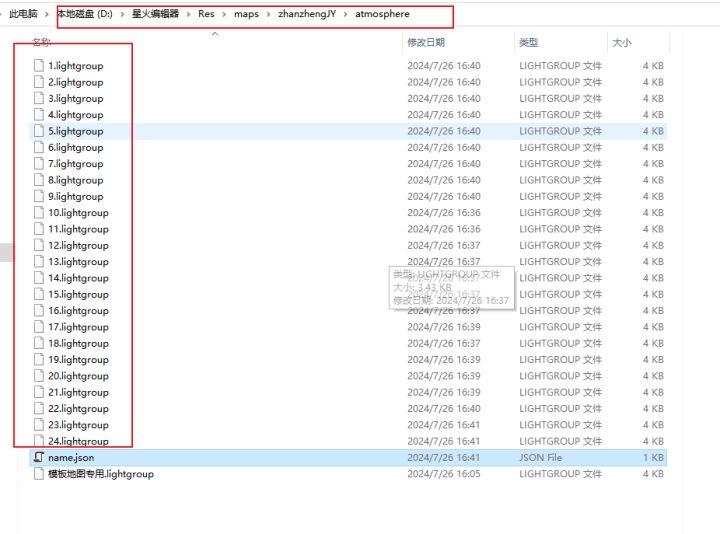Image resolution: width=720 pixels, height=534 pixels.
Task: Select the file 21.lightgroup
Action: [x=79, y=392]
